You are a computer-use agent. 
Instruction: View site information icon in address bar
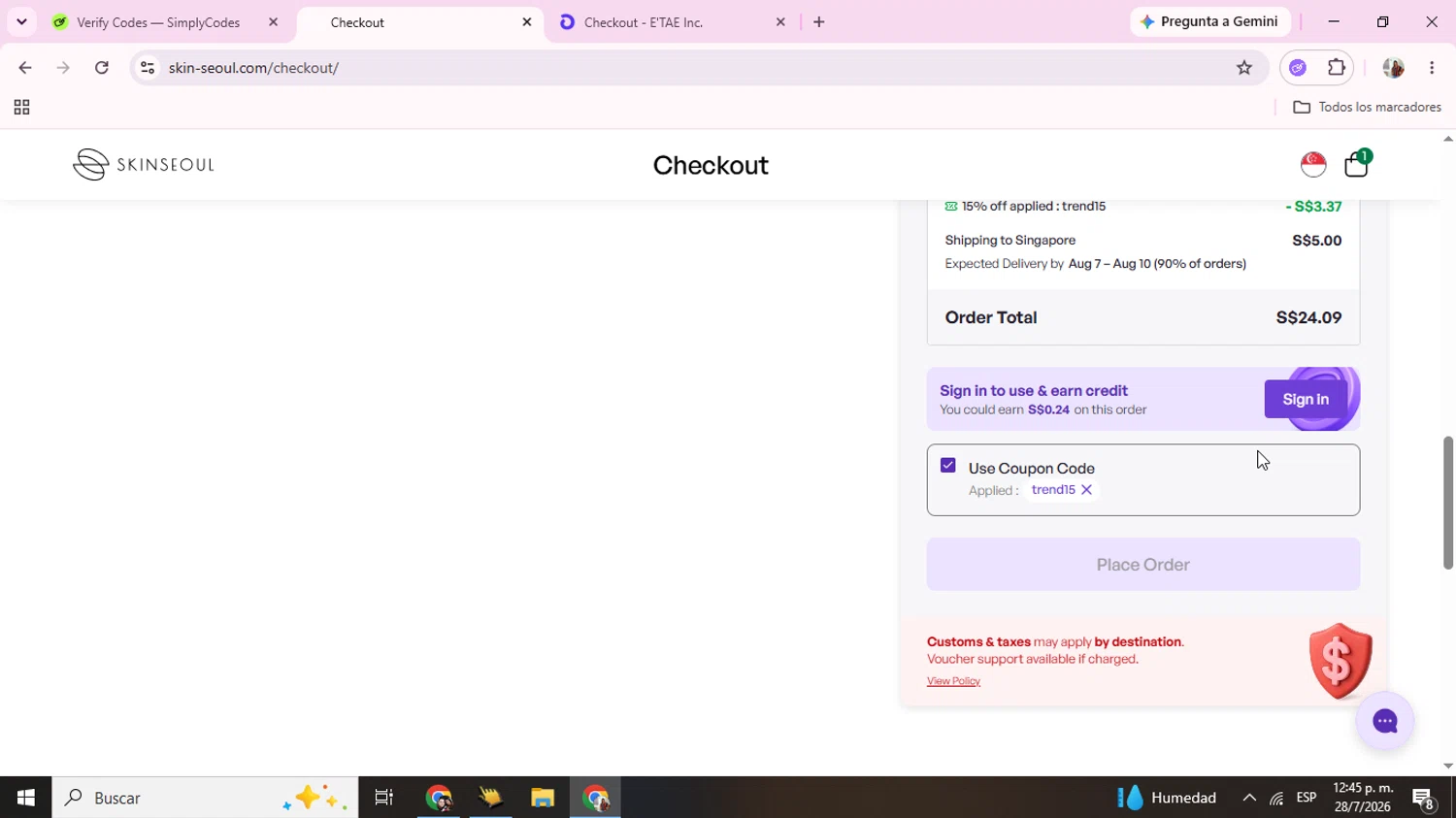click(148, 67)
